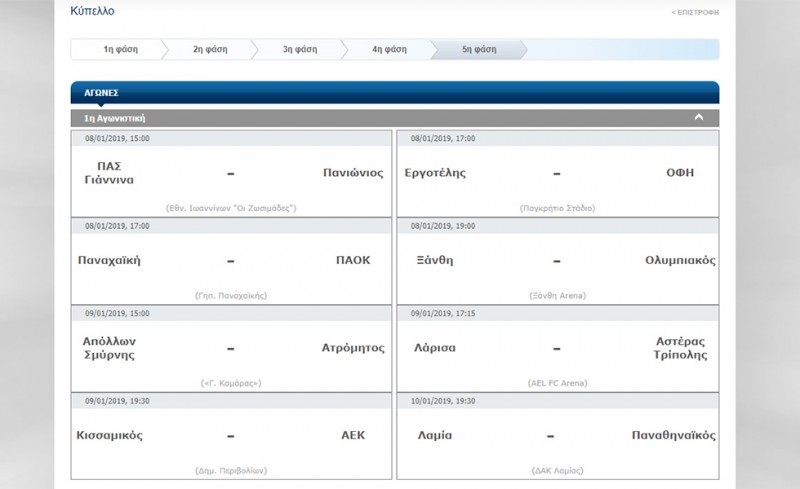Click the Πανιώνιος team name

coord(353,173)
